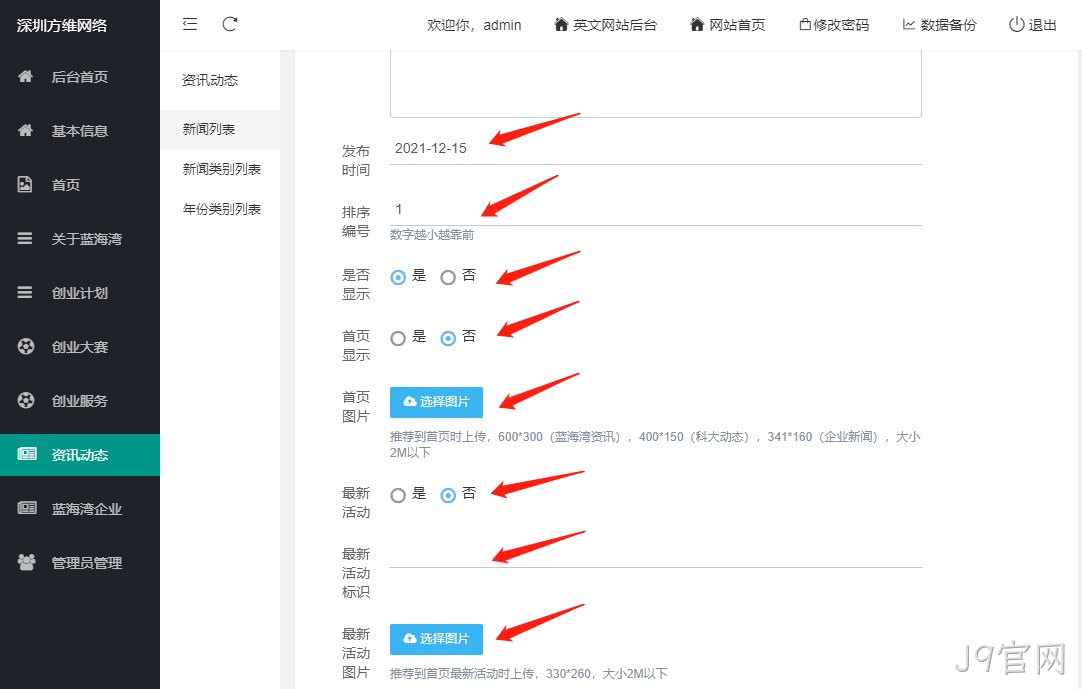The height and width of the screenshot is (689, 1082).
Task: Click the large text area at top
Action: (x=656, y=84)
